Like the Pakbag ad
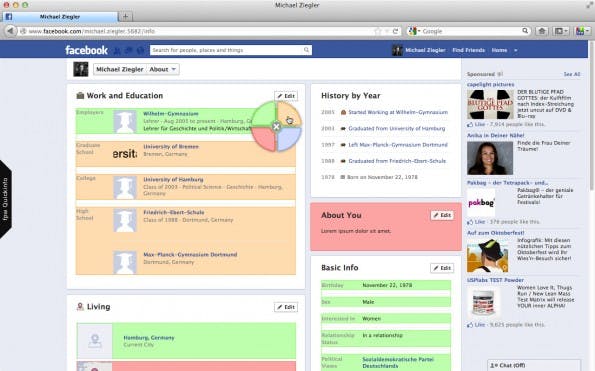Image resolution: width=595 pixels, height=371 pixels. 480,222
